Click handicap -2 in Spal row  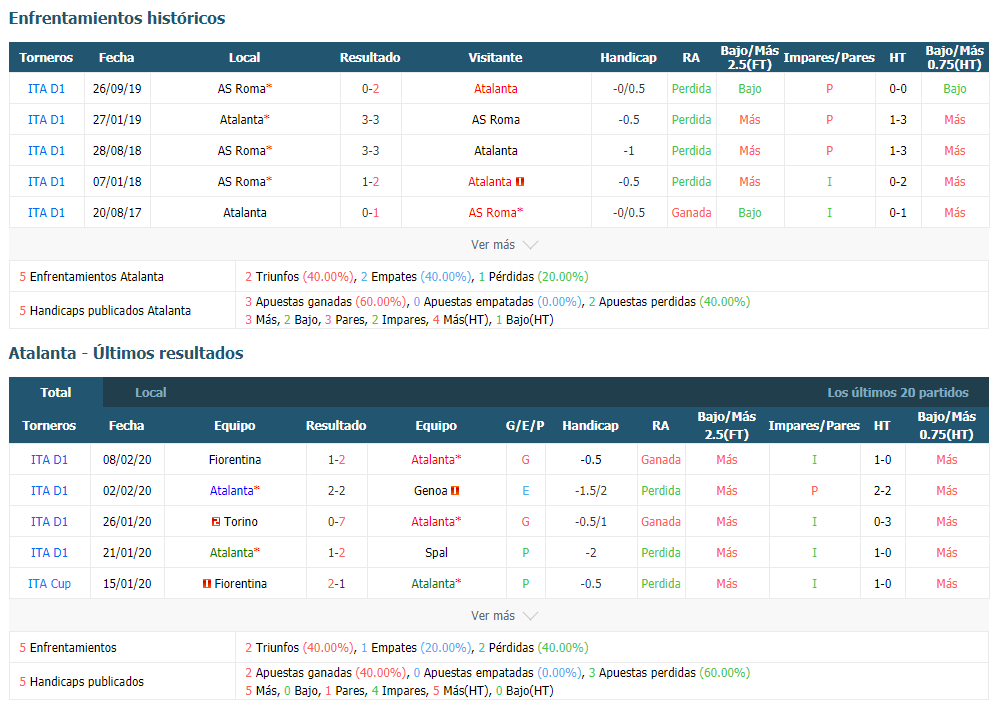coord(591,552)
